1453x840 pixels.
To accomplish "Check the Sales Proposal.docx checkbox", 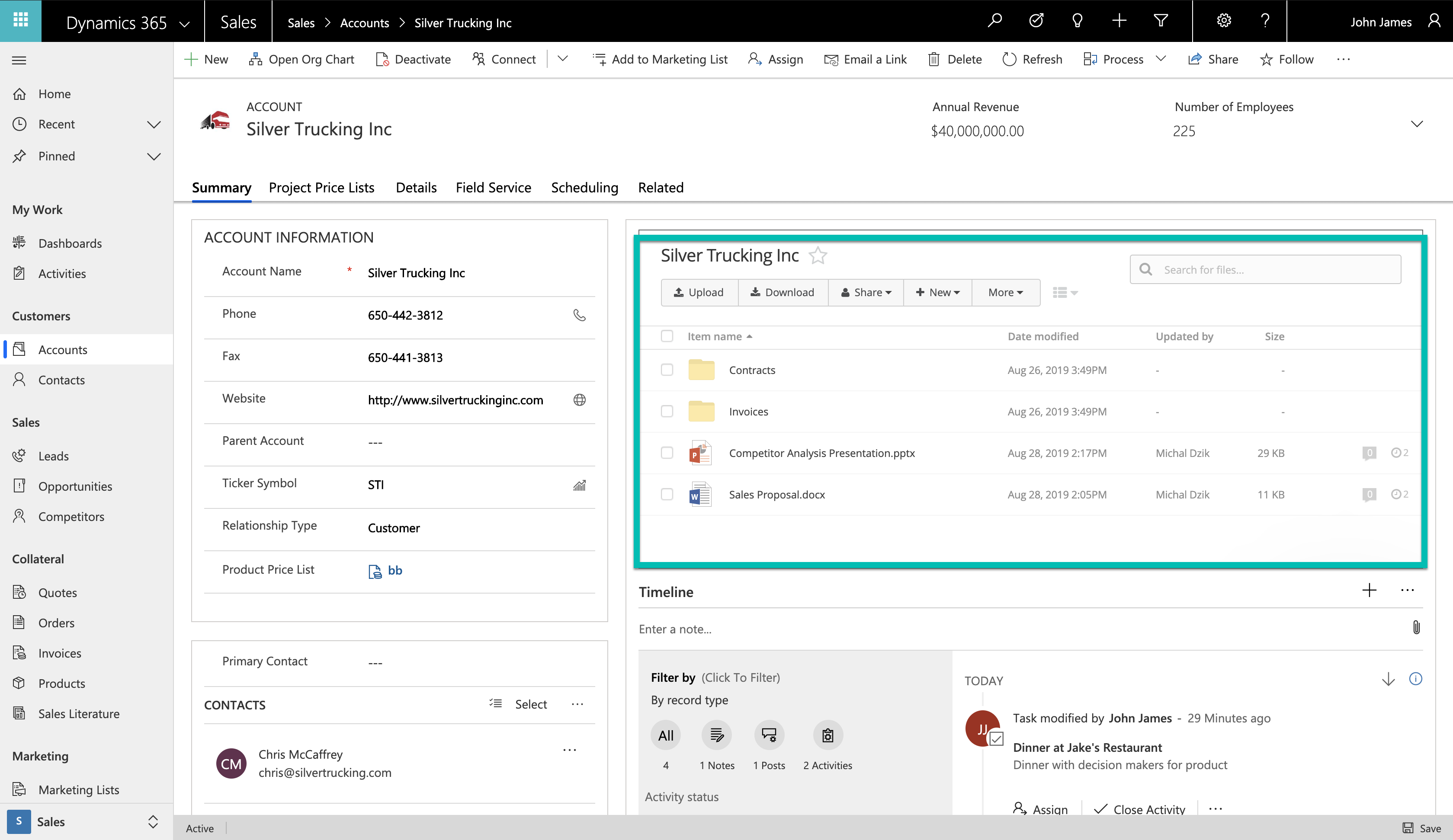I will 667,494.
